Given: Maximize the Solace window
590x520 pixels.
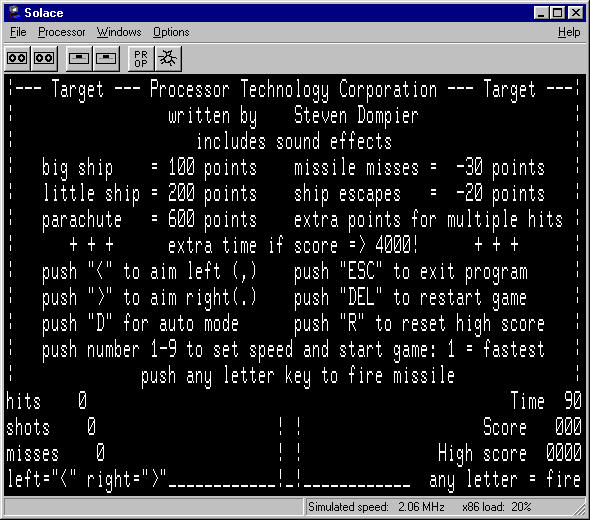Looking at the screenshot, I should click(x=557, y=13).
